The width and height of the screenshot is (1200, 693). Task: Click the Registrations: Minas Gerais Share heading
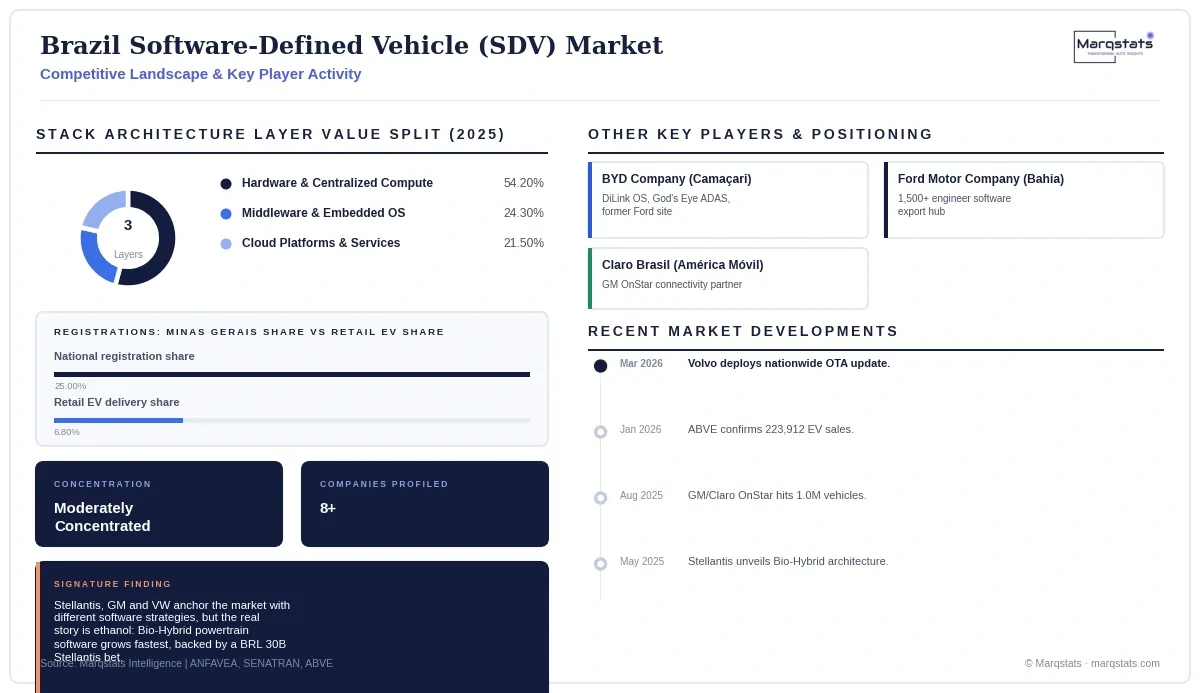[249, 332]
